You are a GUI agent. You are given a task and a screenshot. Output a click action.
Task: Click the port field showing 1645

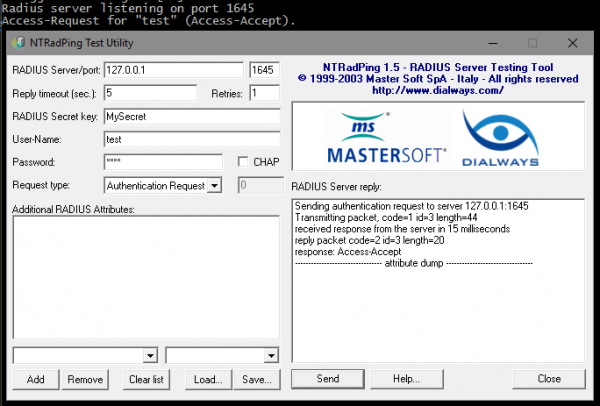click(264, 70)
